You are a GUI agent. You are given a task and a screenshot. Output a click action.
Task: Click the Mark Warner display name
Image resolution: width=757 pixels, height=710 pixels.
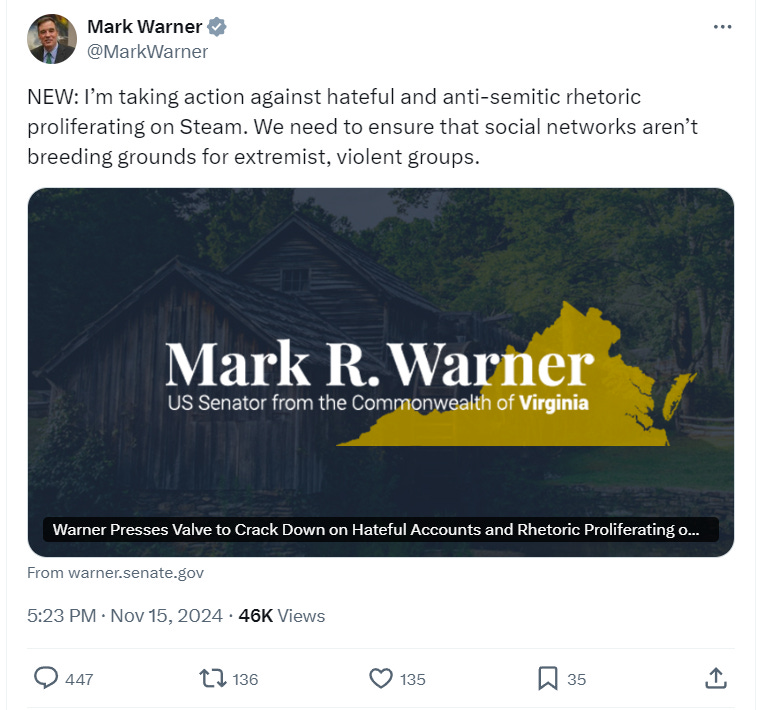point(144,27)
